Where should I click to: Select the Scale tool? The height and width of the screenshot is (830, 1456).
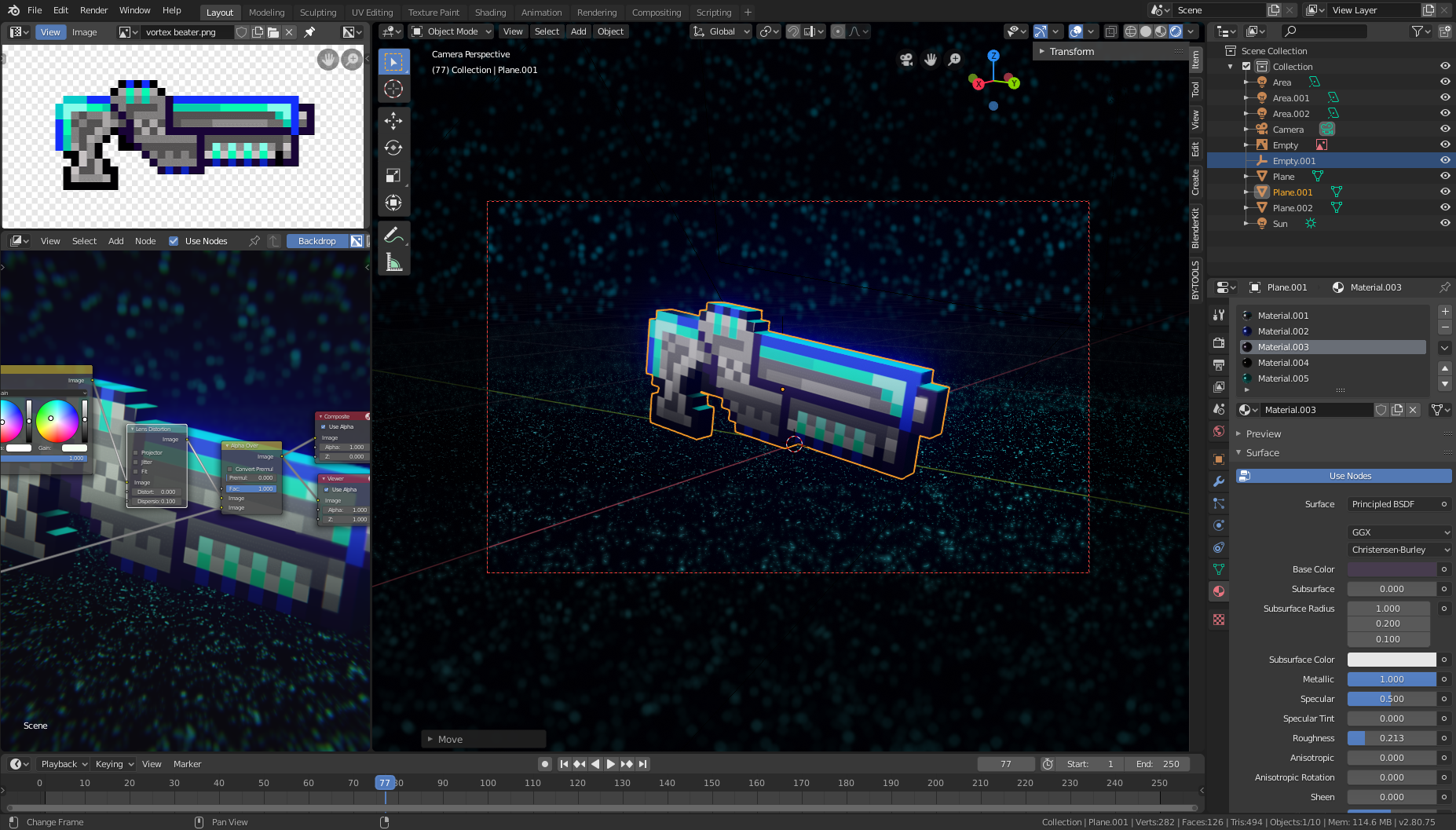click(393, 175)
